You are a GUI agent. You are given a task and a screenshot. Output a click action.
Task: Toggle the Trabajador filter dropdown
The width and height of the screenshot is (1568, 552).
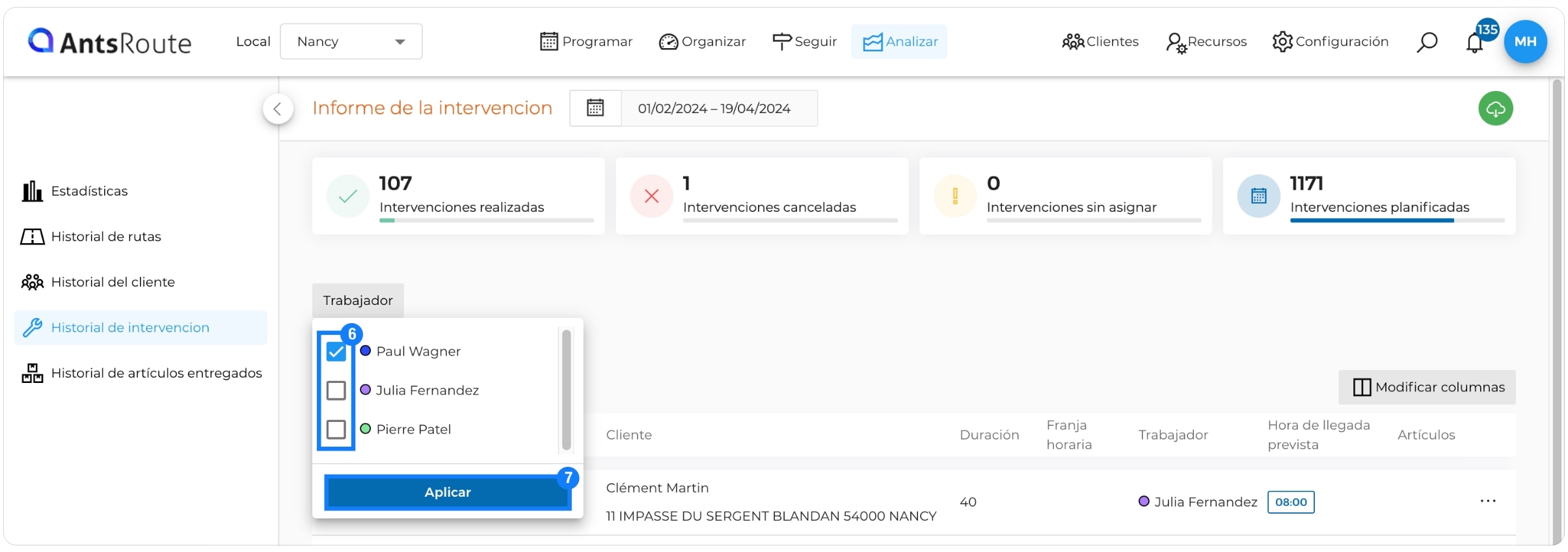pyautogui.click(x=358, y=300)
